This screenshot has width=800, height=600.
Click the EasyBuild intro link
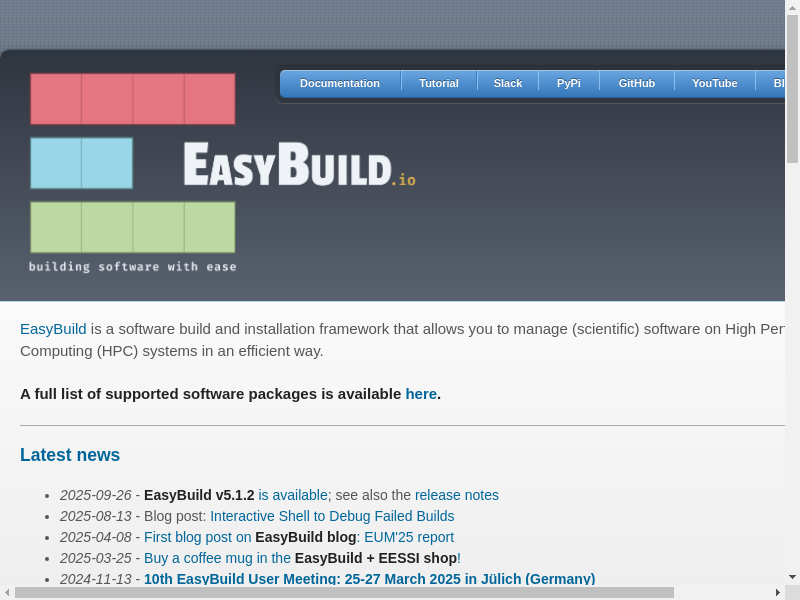(53, 329)
